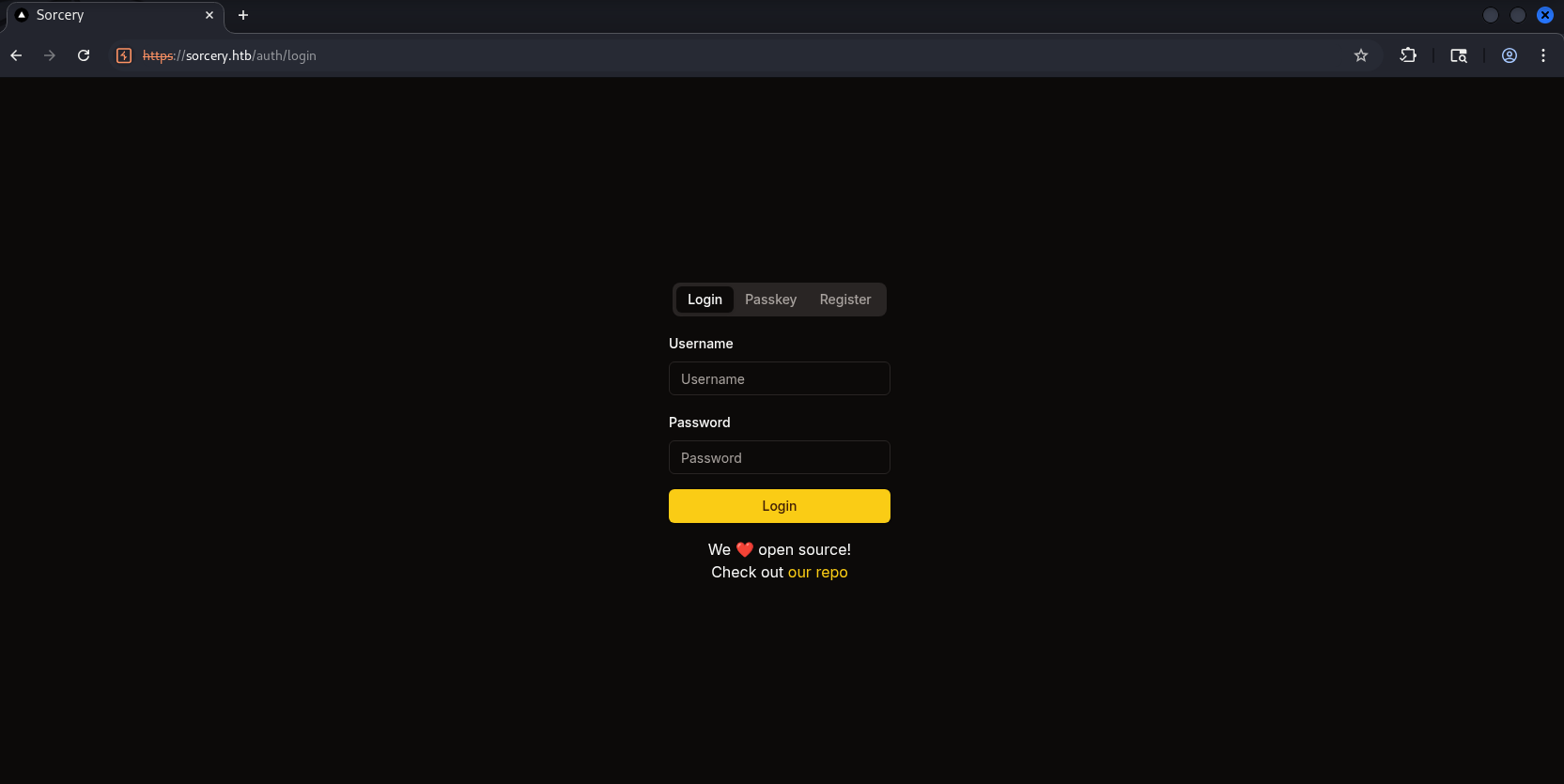Viewport: 1564px width, 784px height.
Task: Select the Login tab
Action: [705, 300]
